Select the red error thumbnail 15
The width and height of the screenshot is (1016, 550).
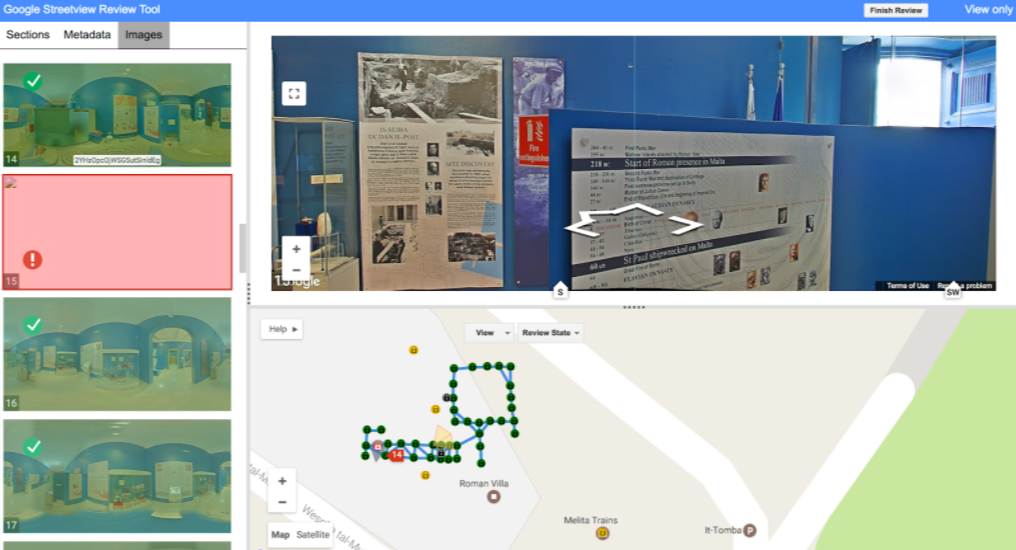(117, 231)
